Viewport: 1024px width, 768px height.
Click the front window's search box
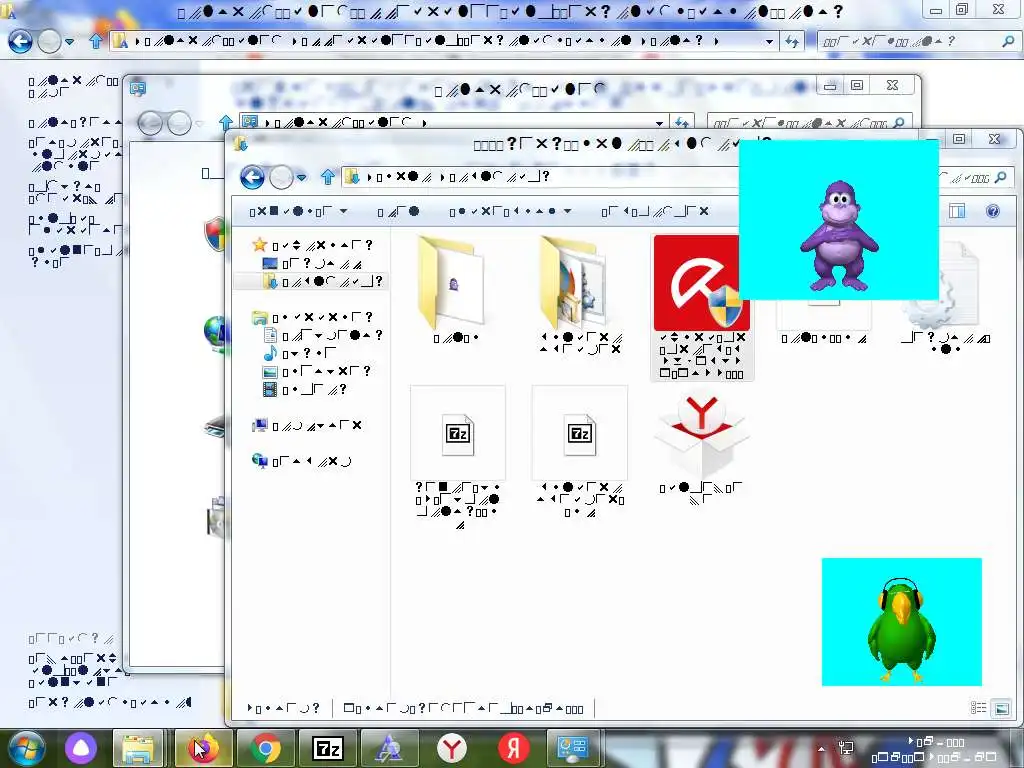click(974, 178)
